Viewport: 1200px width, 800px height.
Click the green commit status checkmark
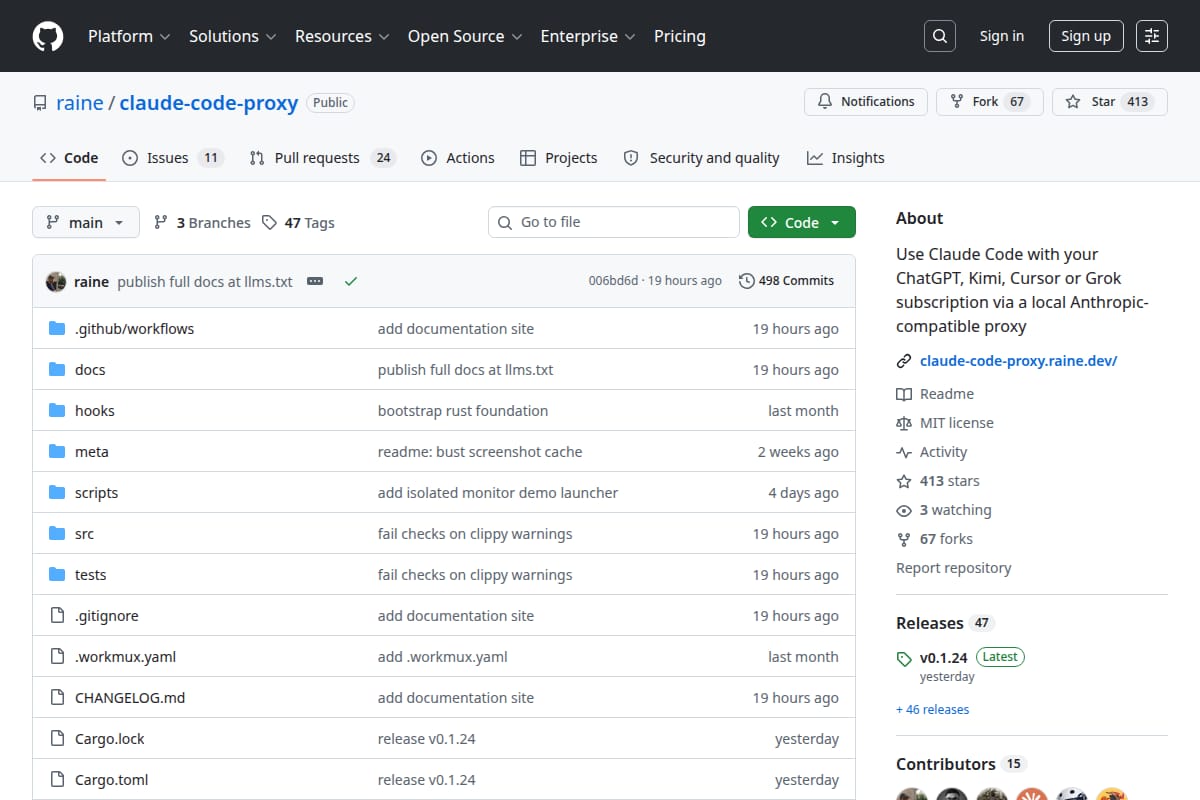click(350, 281)
